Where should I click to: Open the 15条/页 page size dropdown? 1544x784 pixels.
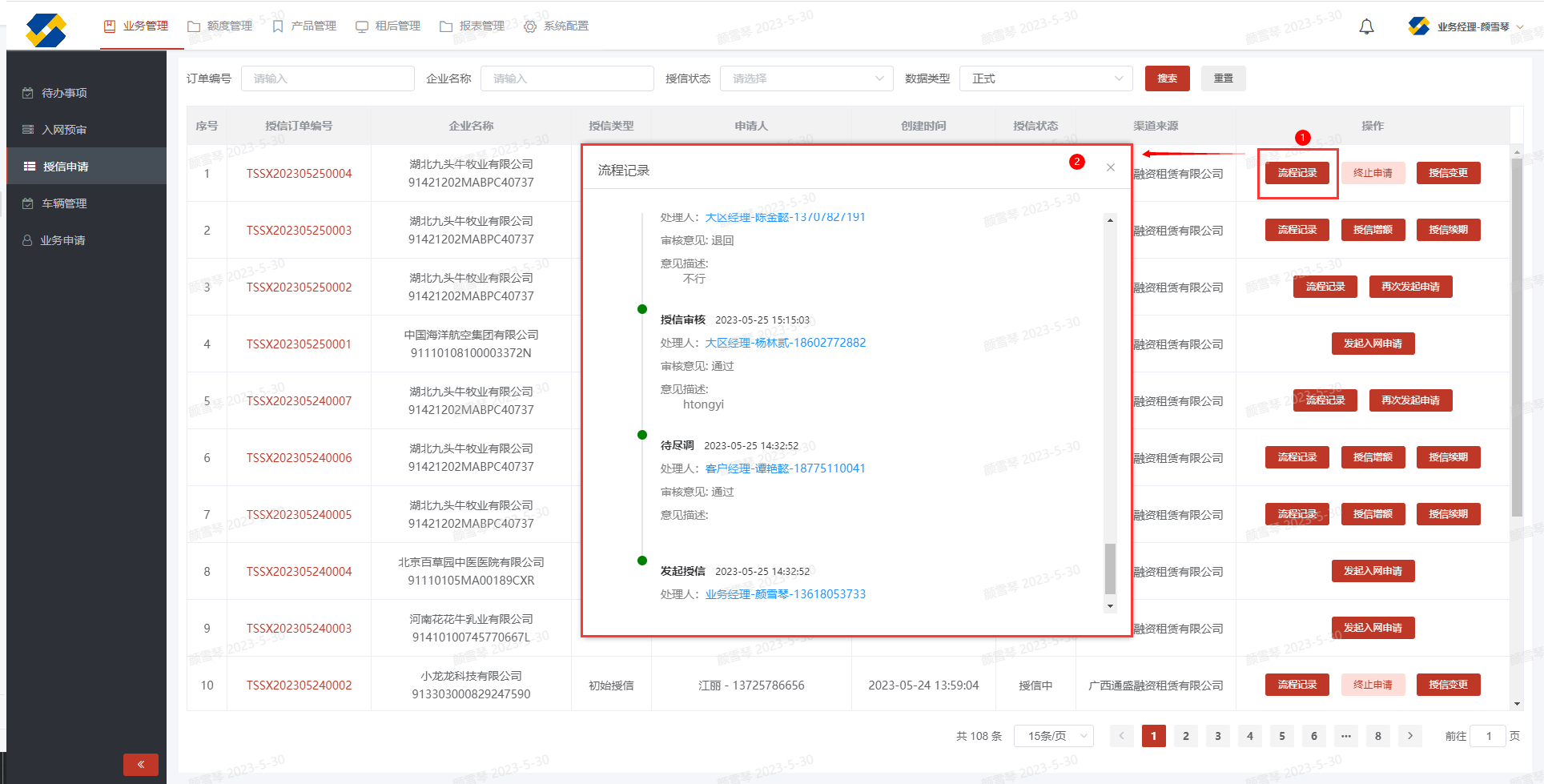1053,736
